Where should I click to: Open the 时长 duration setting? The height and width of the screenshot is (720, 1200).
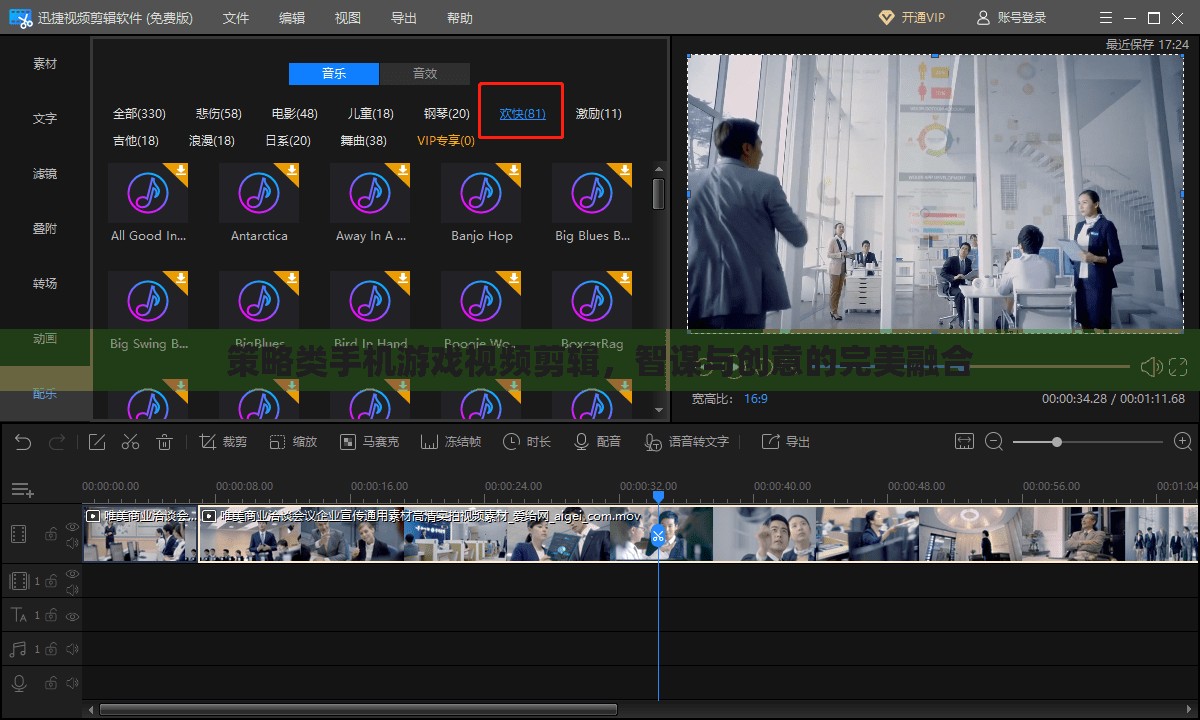[527, 442]
